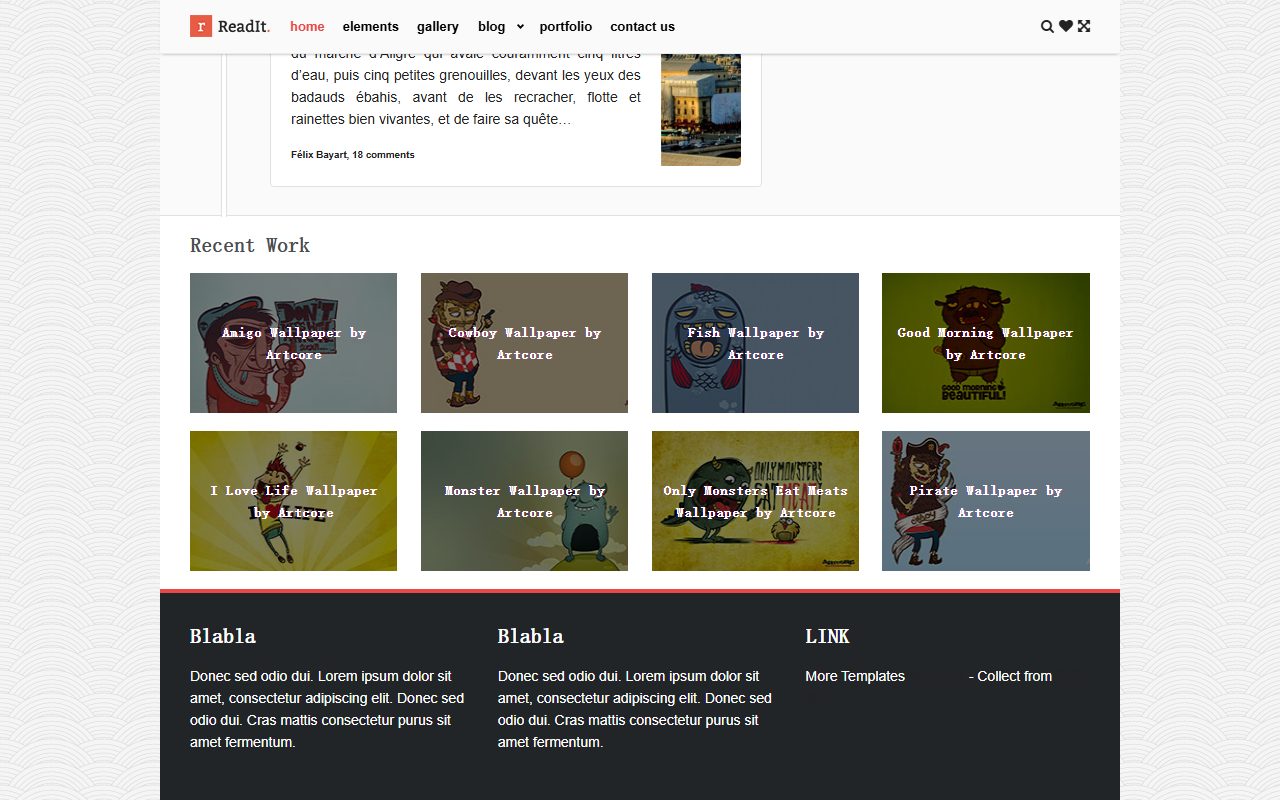Open the Félix Bayart author link
This screenshot has height=800, width=1280.
click(318, 155)
